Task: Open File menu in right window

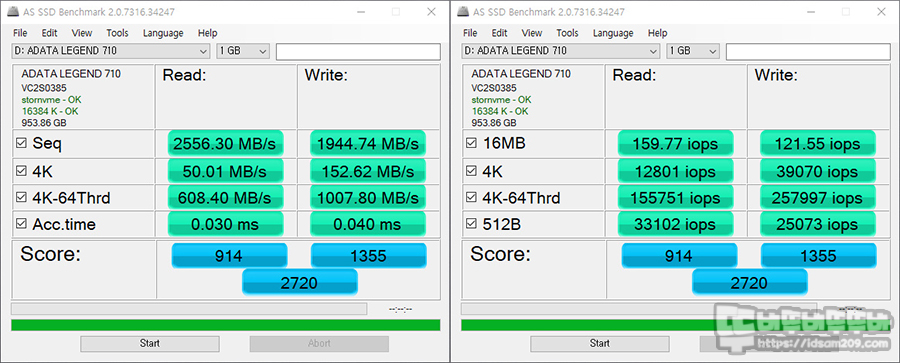Action: point(470,33)
